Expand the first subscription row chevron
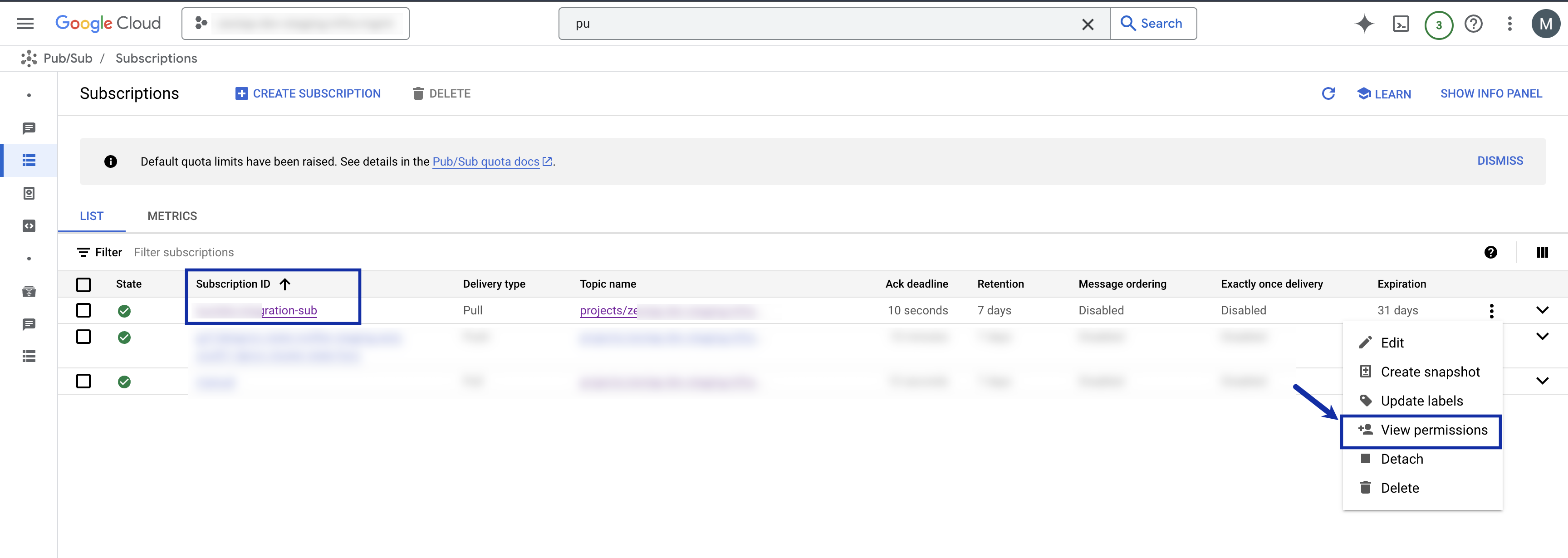1568x558 pixels. pyautogui.click(x=1542, y=310)
